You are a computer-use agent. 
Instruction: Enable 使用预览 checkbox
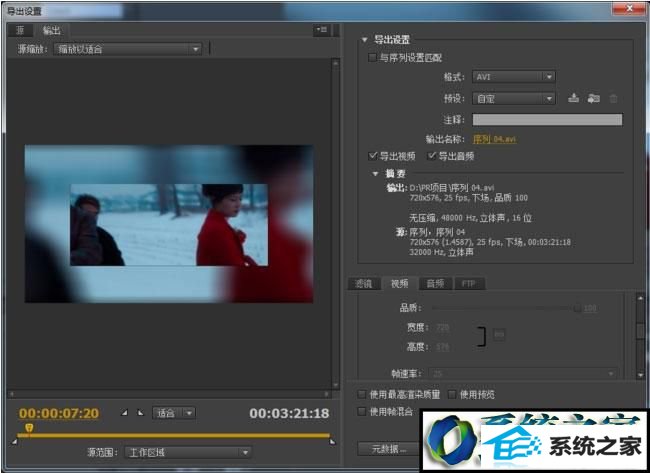tap(452, 394)
